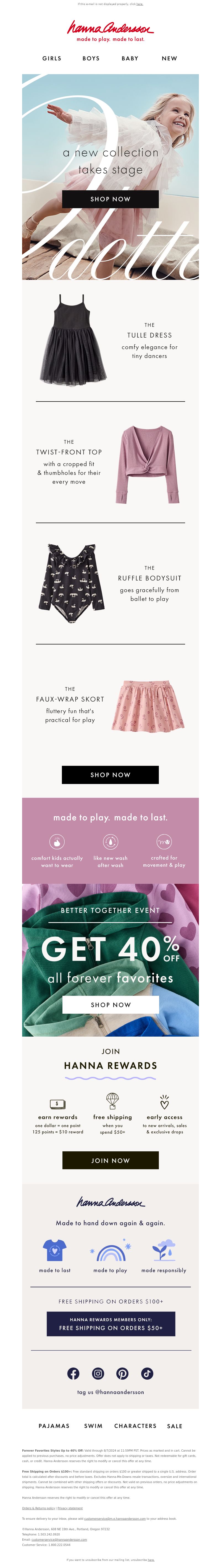Click SHOP NOW on 40% off banner
Screen dimensions: 221x1568
(110, 1004)
